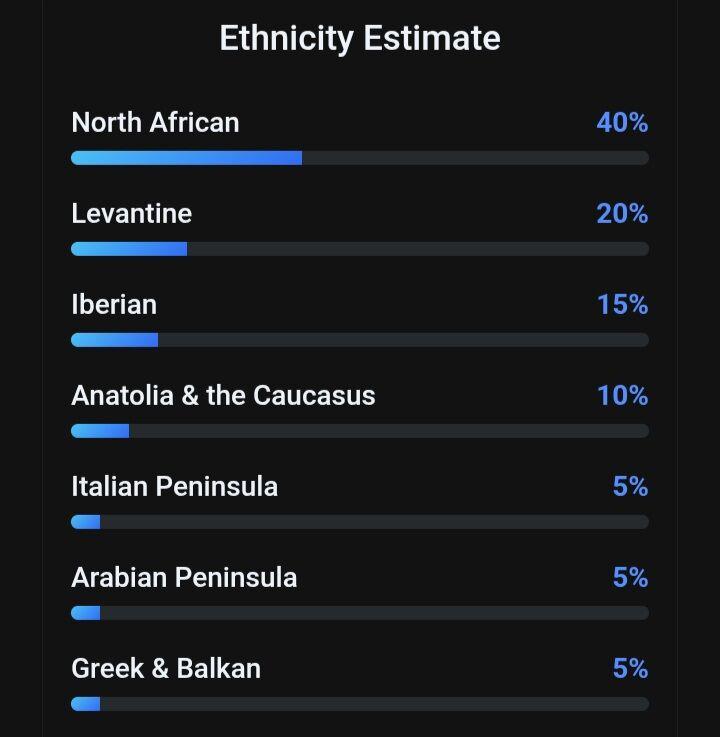
Task: Click the Anatolia & the Caucasus bar
Action: point(360,431)
